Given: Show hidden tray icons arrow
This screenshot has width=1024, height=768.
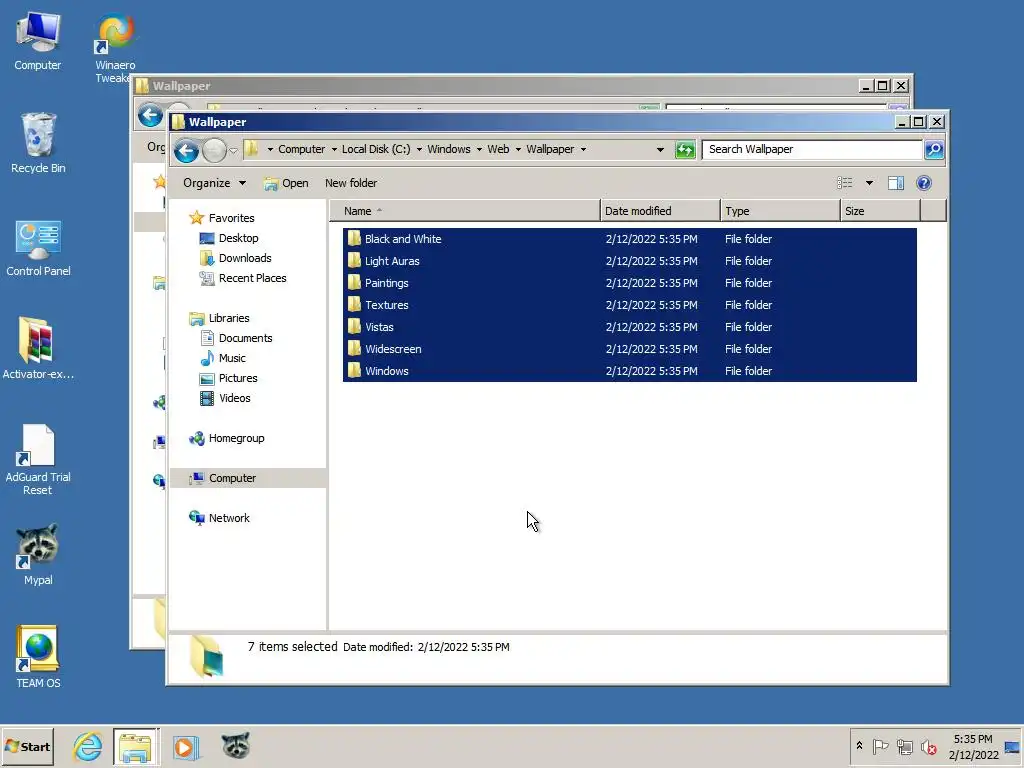Looking at the screenshot, I should click(x=859, y=746).
